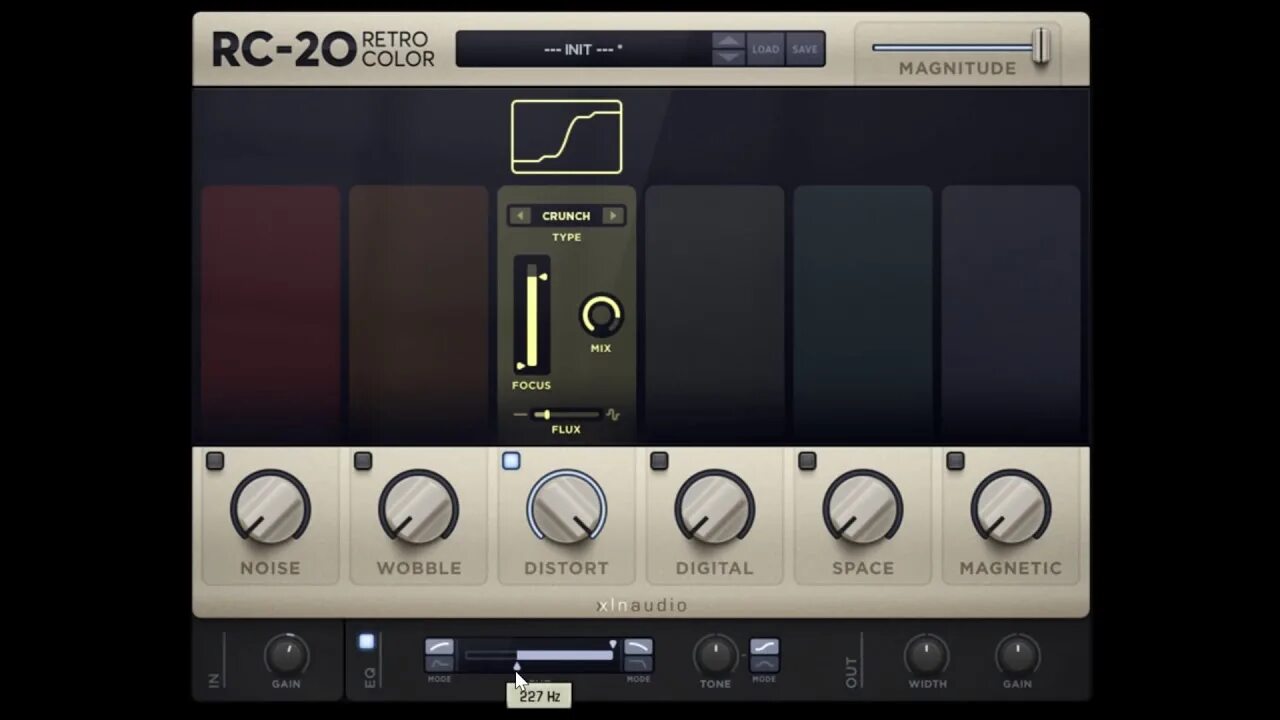Open the CRUNCH type selector
The width and height of the screenshot is (1280, 720).
[566, 216]
